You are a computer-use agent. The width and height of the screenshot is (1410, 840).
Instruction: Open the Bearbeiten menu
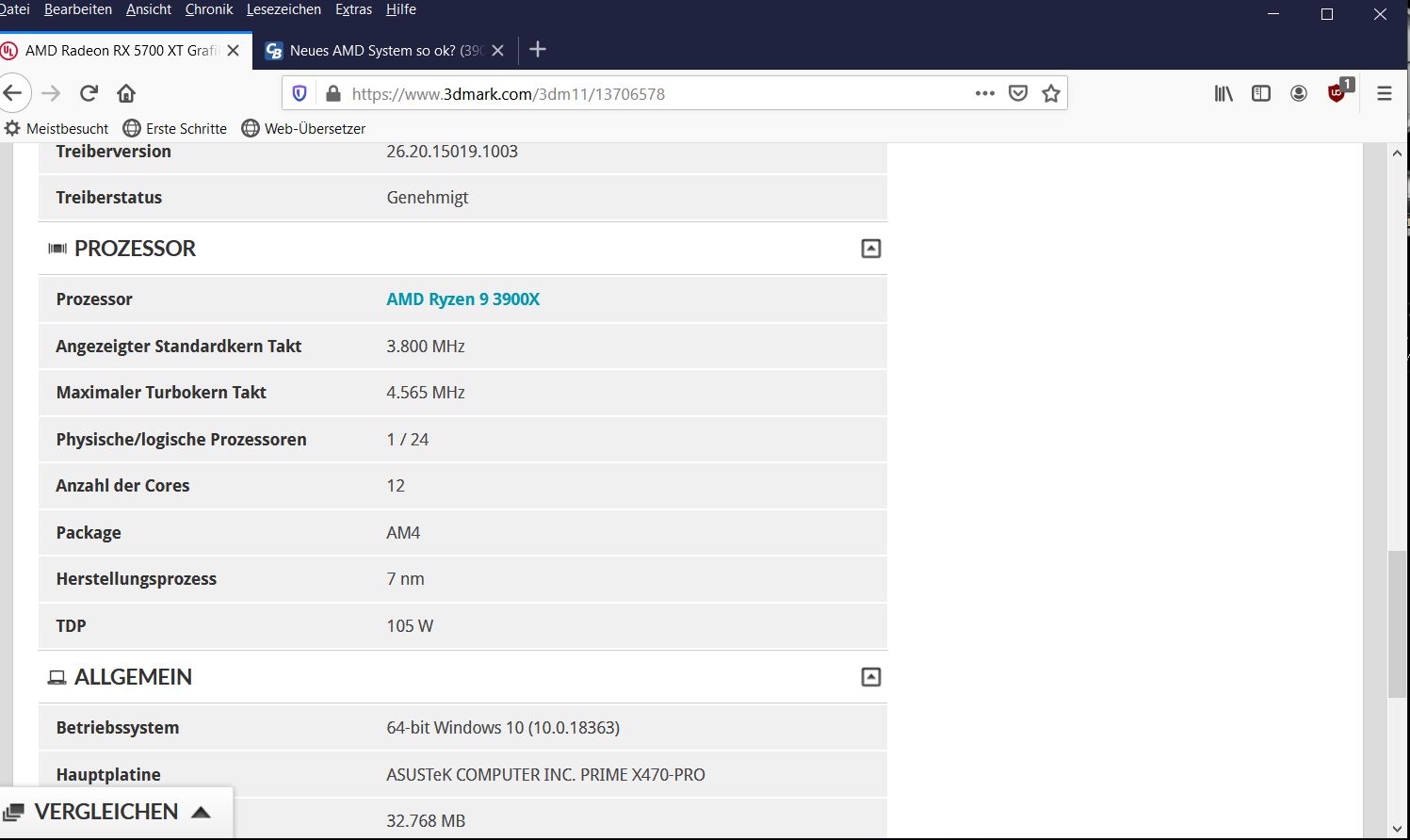coord(78,9)
